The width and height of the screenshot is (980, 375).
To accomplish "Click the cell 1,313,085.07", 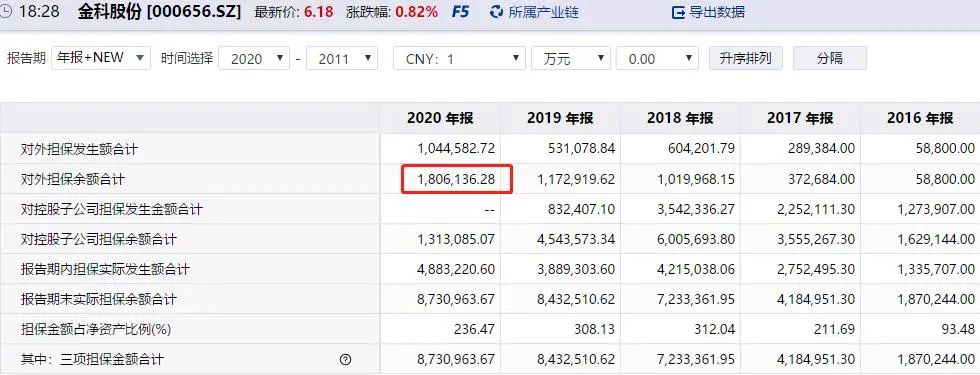I will click(456, 239).
